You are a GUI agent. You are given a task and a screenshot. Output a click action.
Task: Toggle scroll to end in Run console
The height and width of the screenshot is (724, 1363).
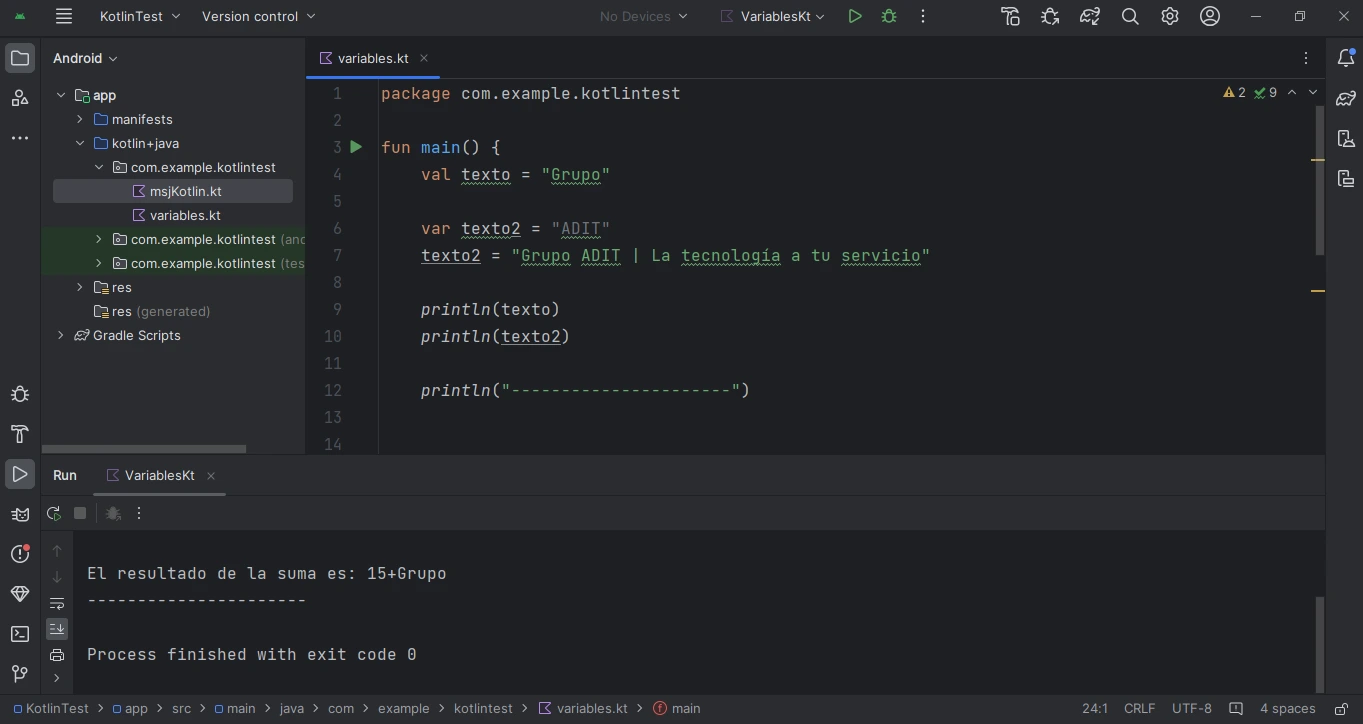click(x=57, y=629)
